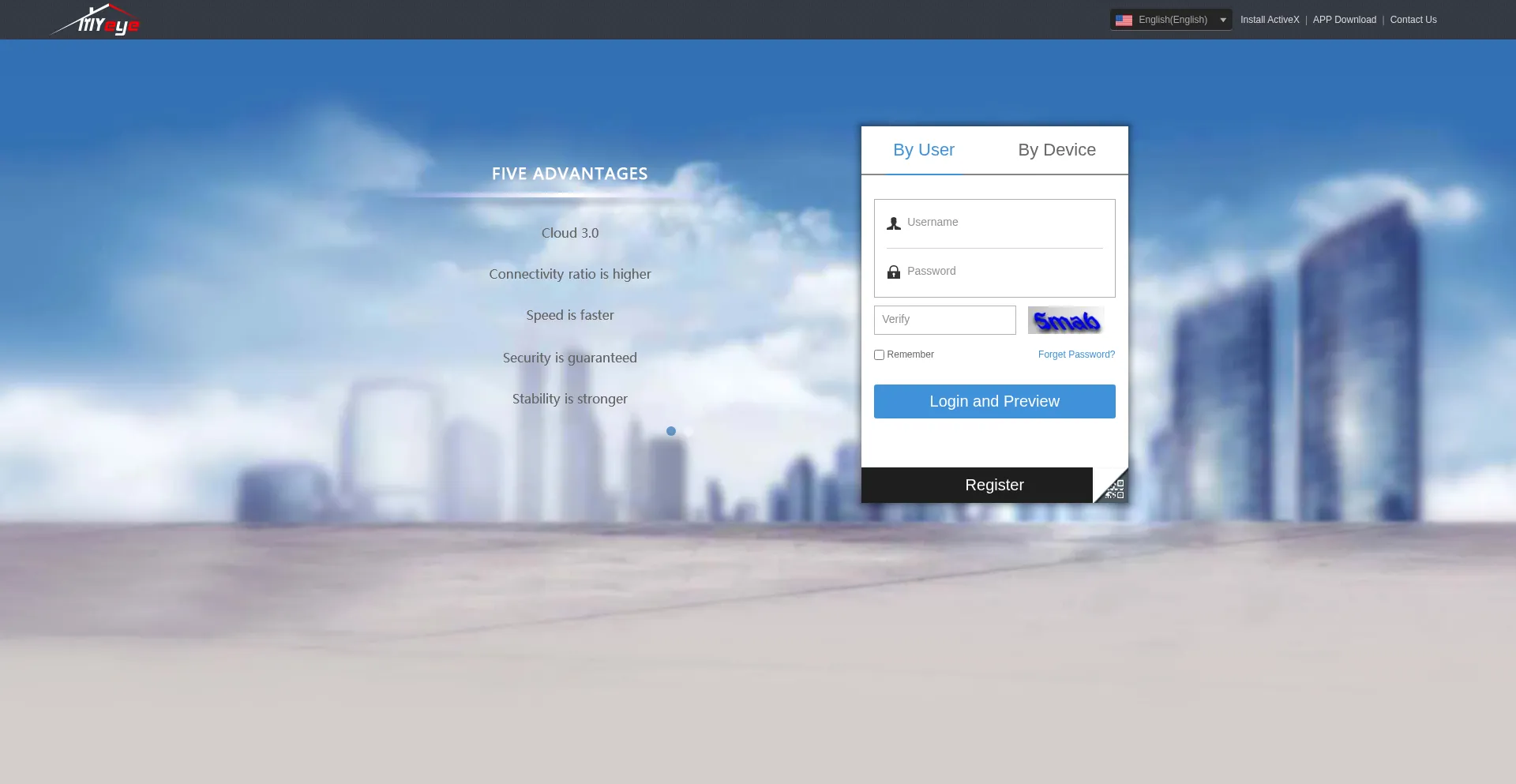Focus the Username input field
1516x784 pixels.
(1003, 223)
